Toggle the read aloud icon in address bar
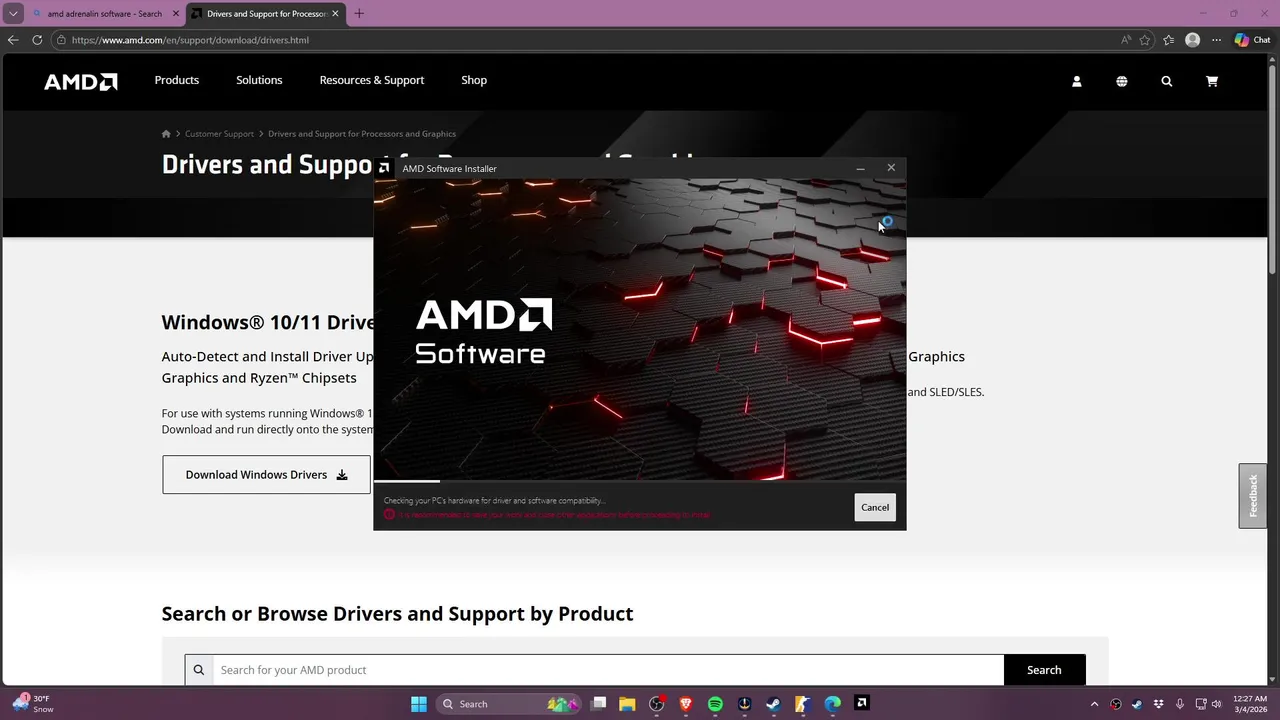Viewport: 1280px width, 720px height. [1126, 40]
